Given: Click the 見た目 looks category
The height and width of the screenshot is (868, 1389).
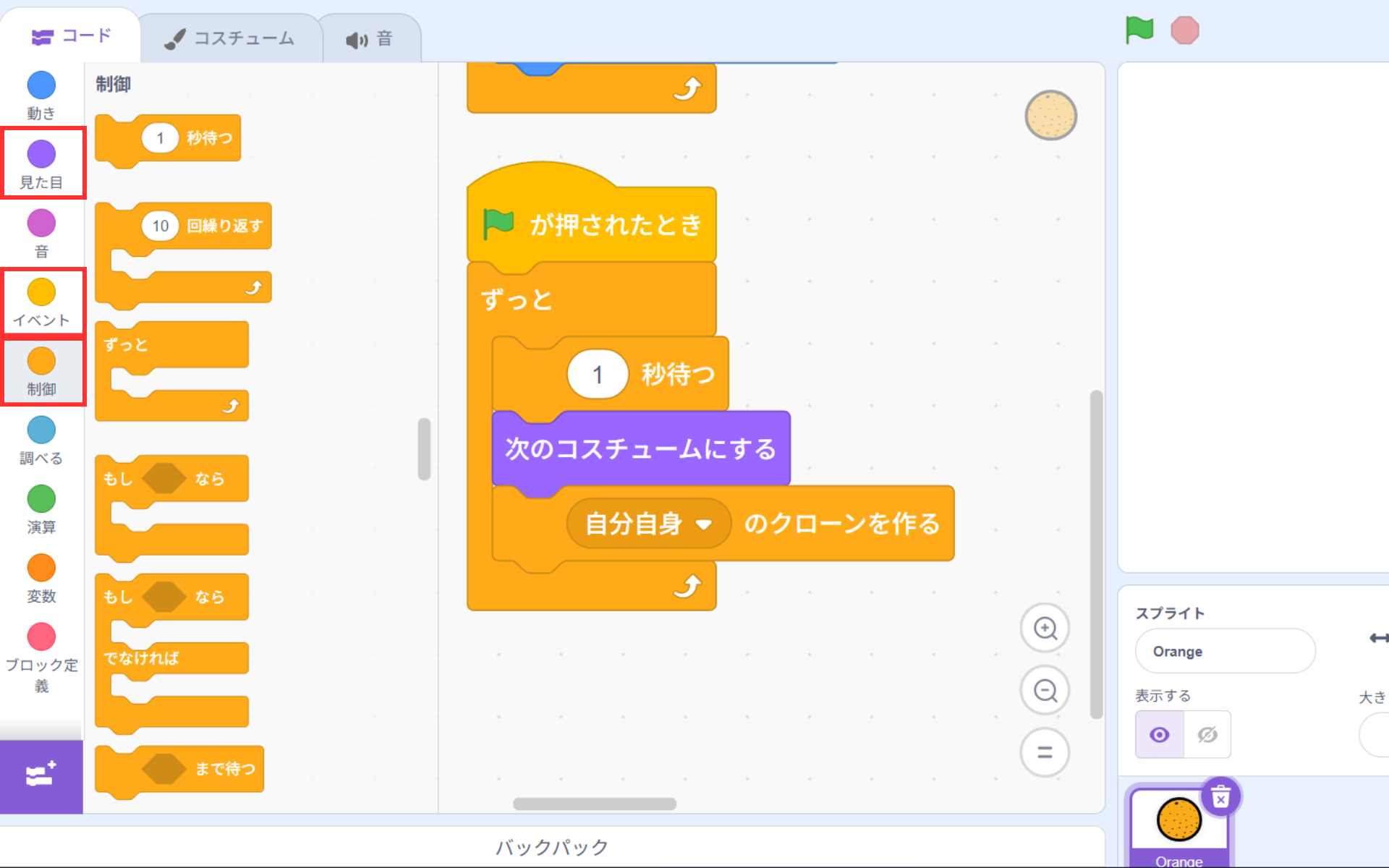Looking at the screenshot, I should click(41, 163).
